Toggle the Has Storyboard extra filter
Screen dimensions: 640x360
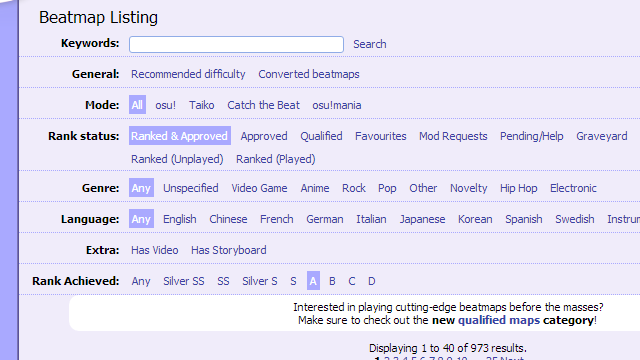[x=229, y=250]
